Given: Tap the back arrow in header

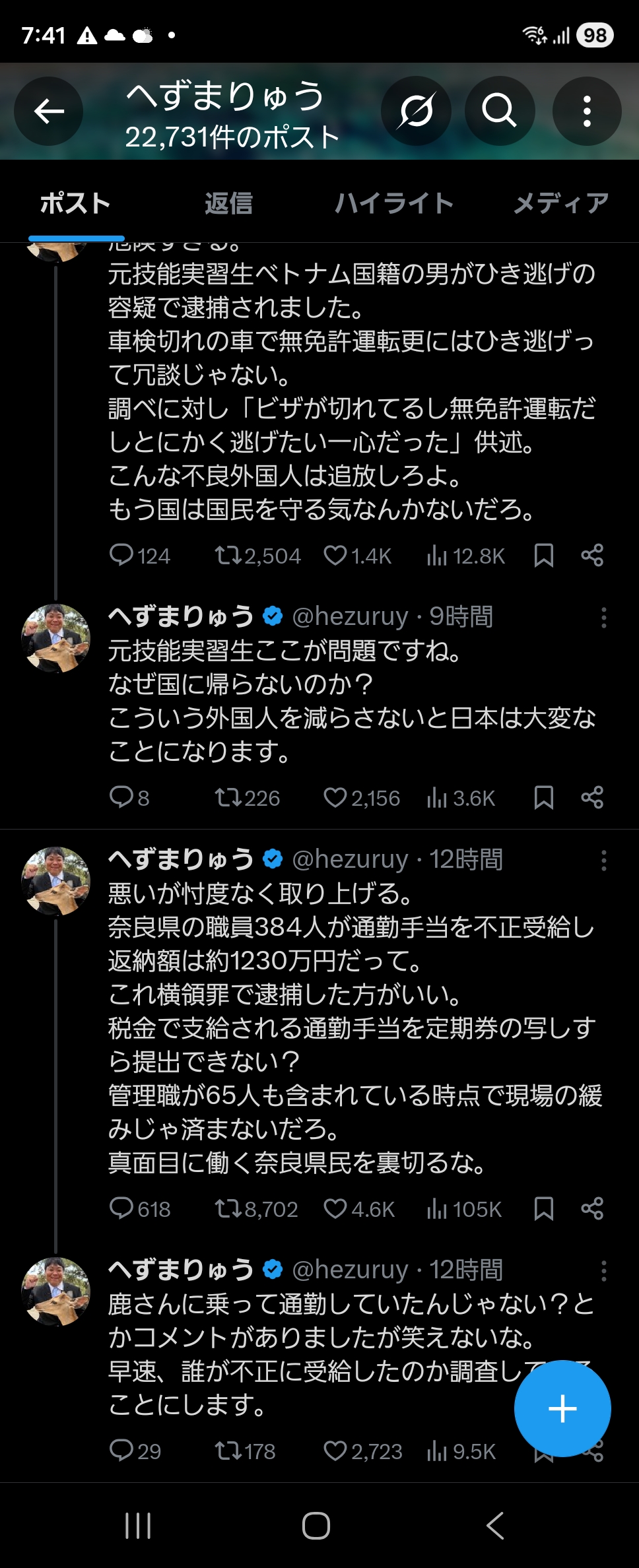Looking at the screenshot, I should [x=49, y=111].
